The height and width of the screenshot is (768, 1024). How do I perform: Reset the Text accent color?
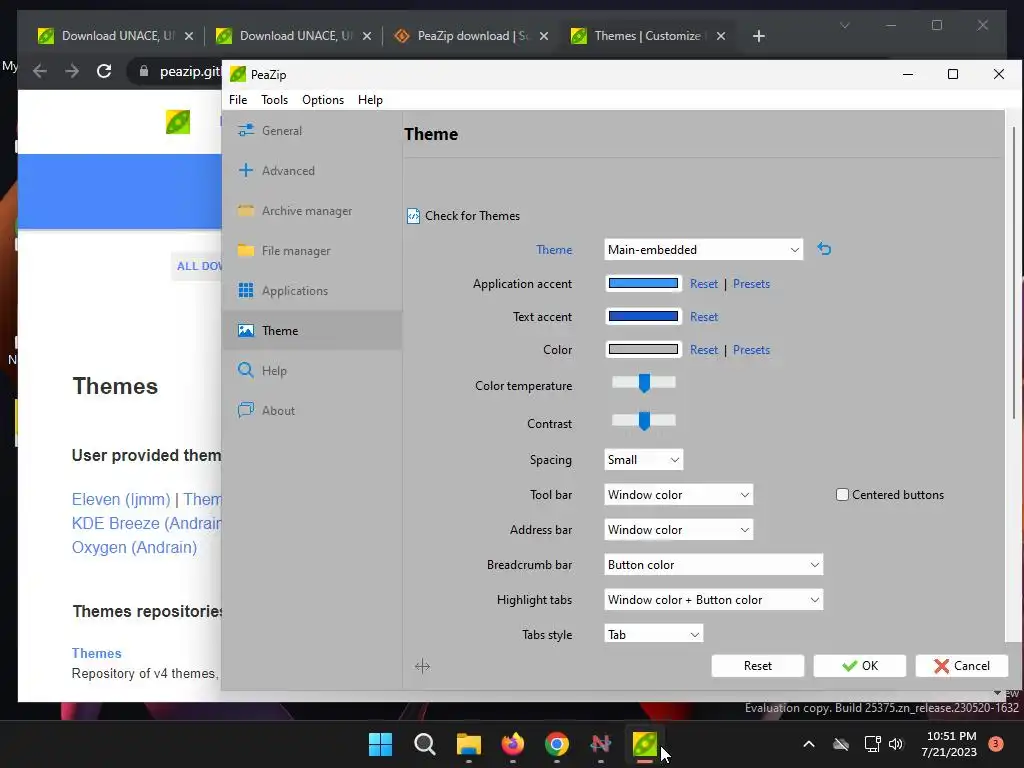pyautogui.click(x=703, y=317)
